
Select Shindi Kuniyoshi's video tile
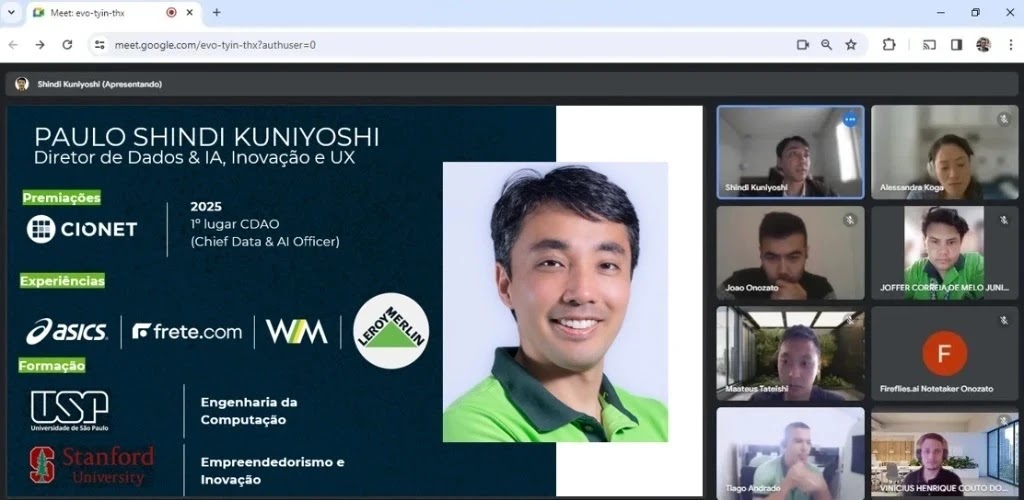point(790,152)
